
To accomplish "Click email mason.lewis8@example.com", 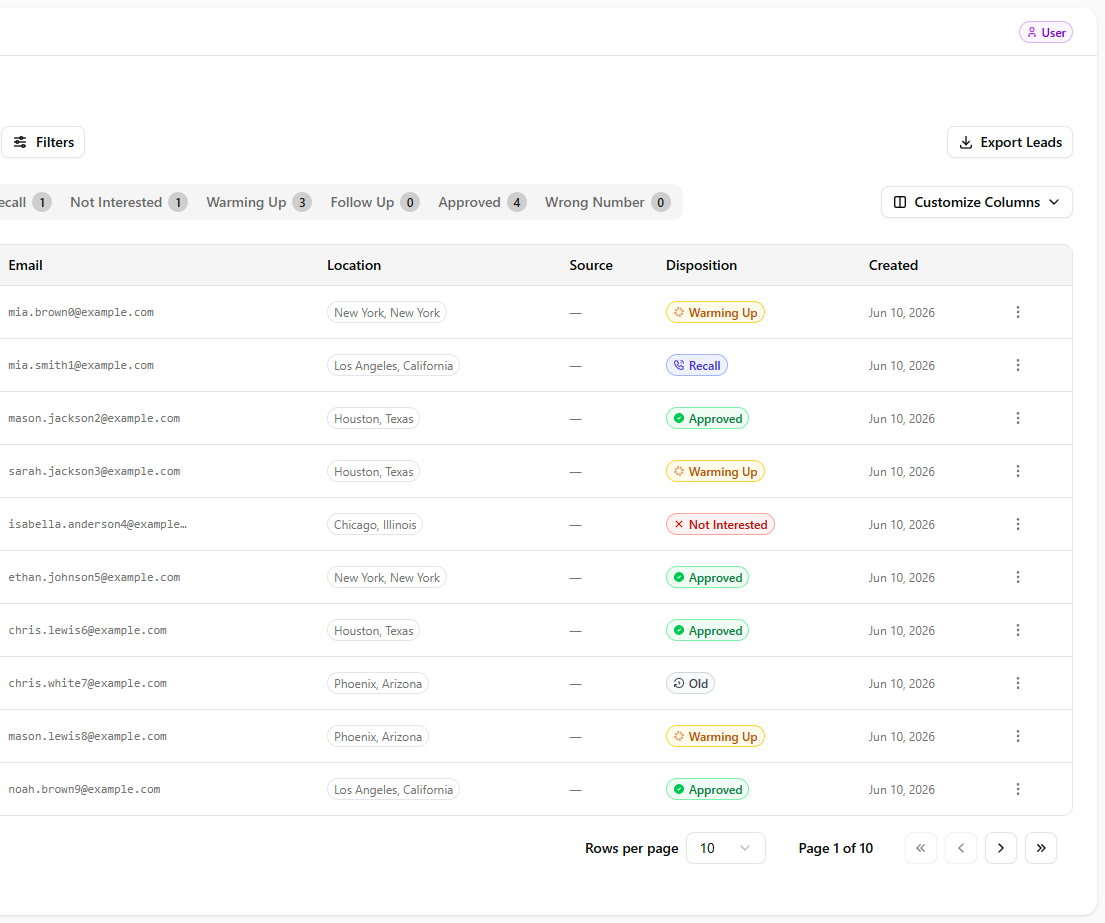I will [87, 736].
